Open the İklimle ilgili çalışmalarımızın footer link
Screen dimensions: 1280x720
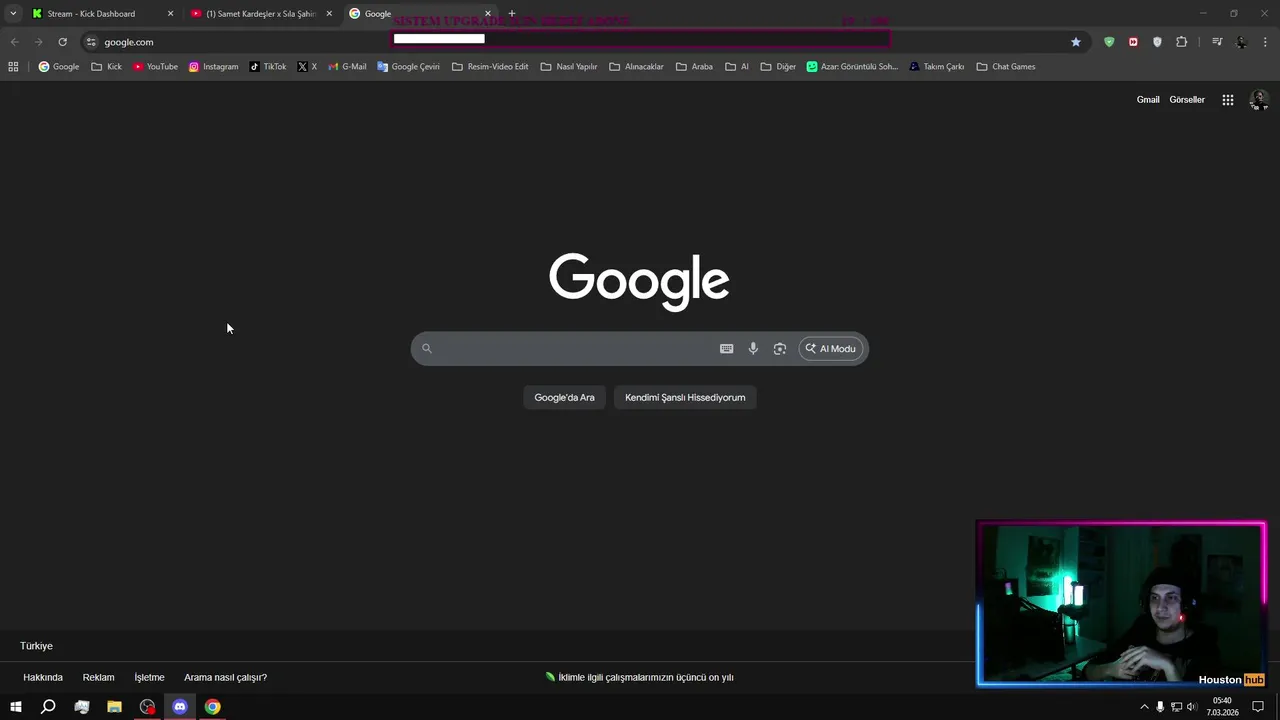coord(640,678)
